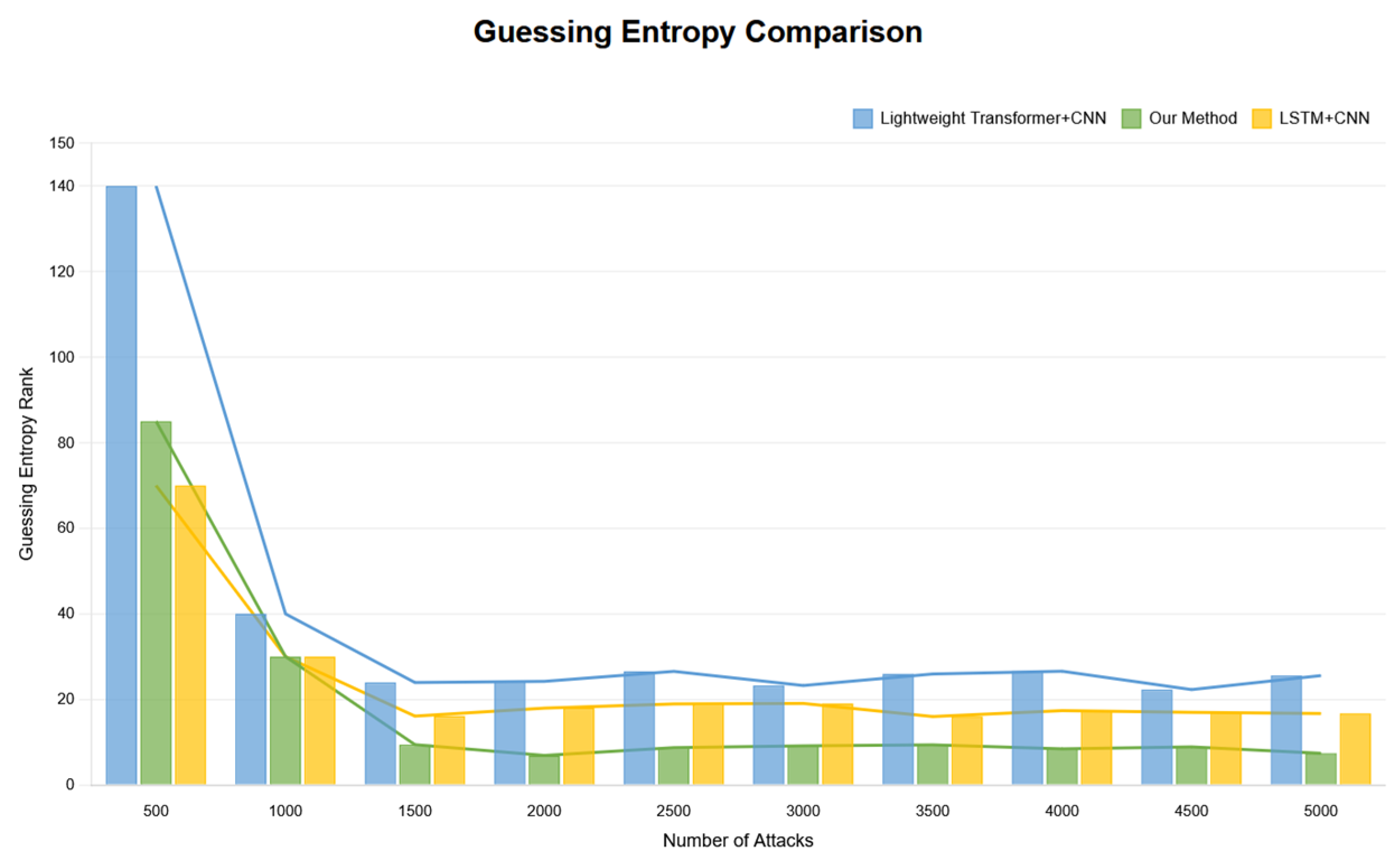Click the 150 y-axis label
Image resolution: width=1400 pixels, height=860 pixels.
(62, 143)
